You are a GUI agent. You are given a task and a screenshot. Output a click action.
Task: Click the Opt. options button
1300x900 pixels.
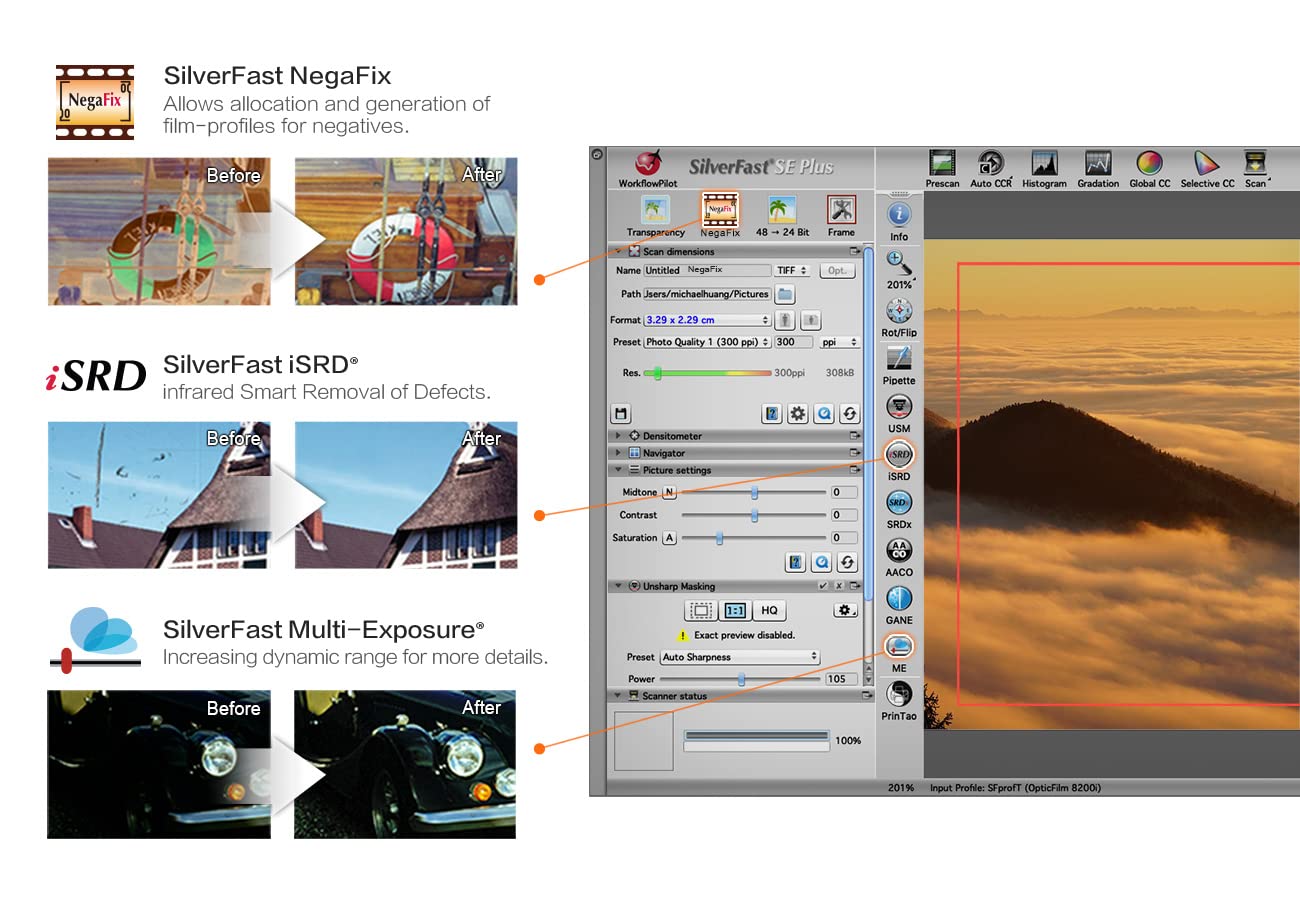click(x=837, y=270)
